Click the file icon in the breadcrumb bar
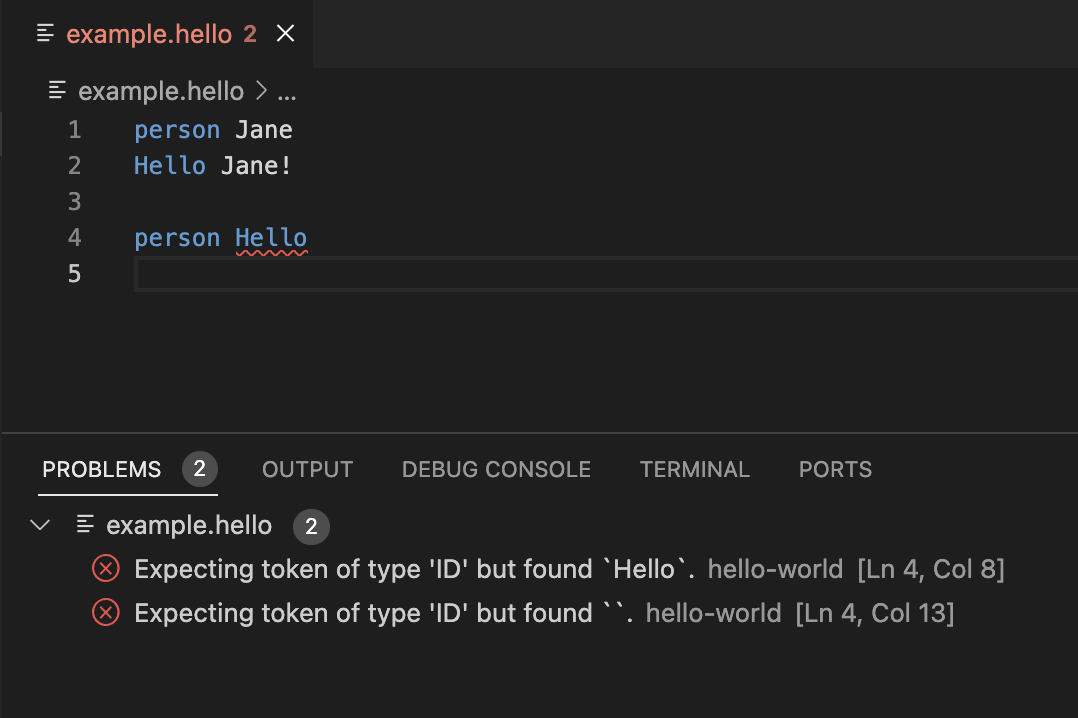This screenshot has height=718, width=1078. 56,91
